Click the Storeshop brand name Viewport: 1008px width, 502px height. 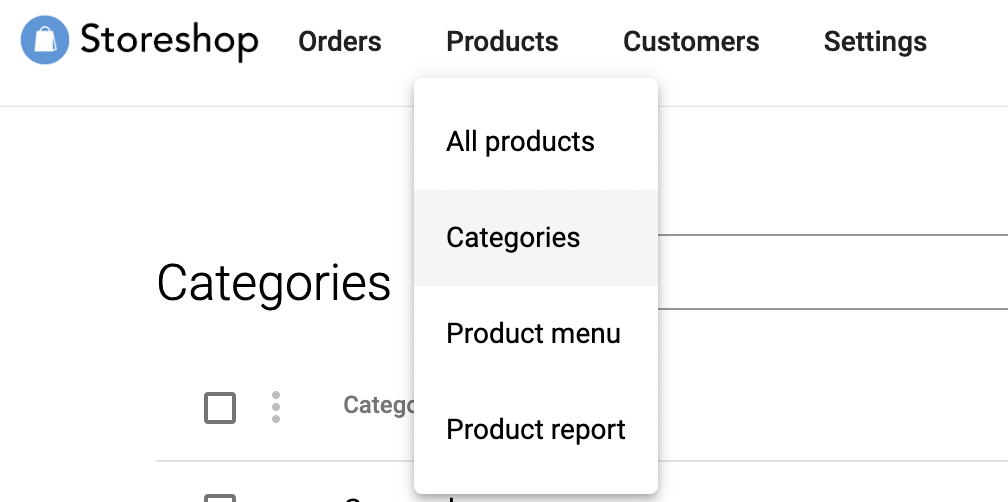[x=169, y=42]
